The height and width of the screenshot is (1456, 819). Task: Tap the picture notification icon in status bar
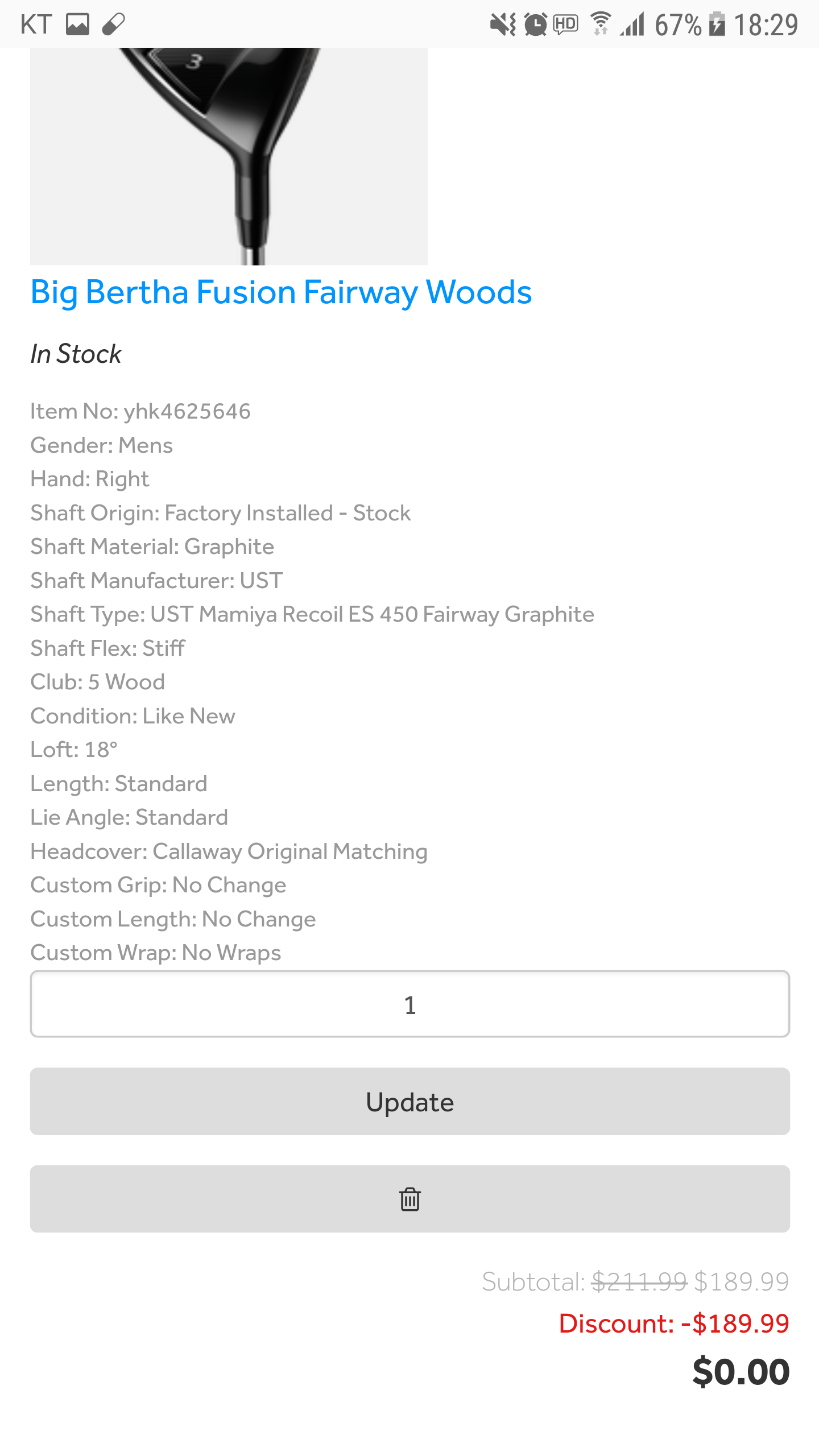(x=77, y=24)
